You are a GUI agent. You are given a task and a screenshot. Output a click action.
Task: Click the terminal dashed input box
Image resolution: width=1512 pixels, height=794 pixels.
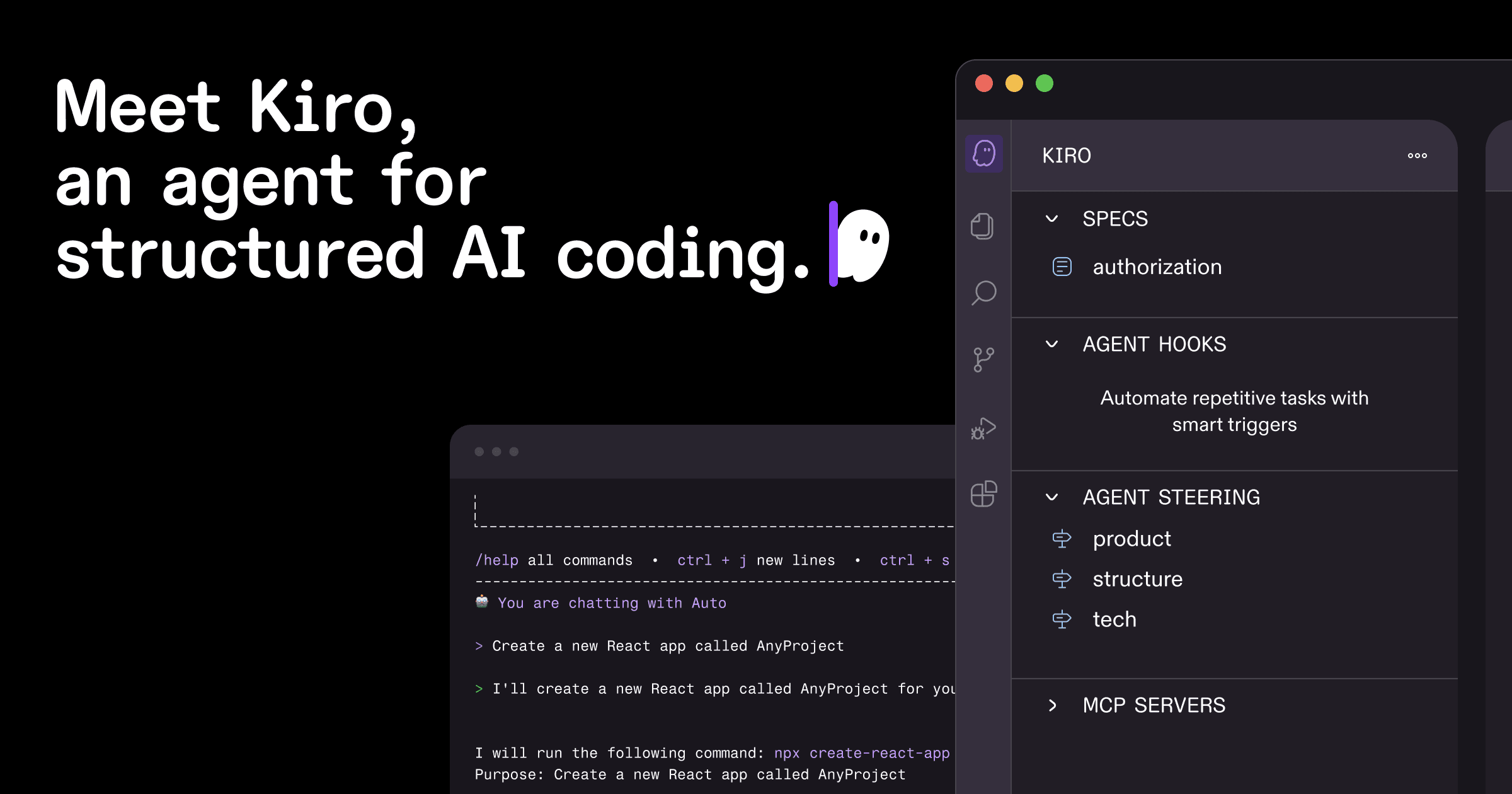[715, 511]
